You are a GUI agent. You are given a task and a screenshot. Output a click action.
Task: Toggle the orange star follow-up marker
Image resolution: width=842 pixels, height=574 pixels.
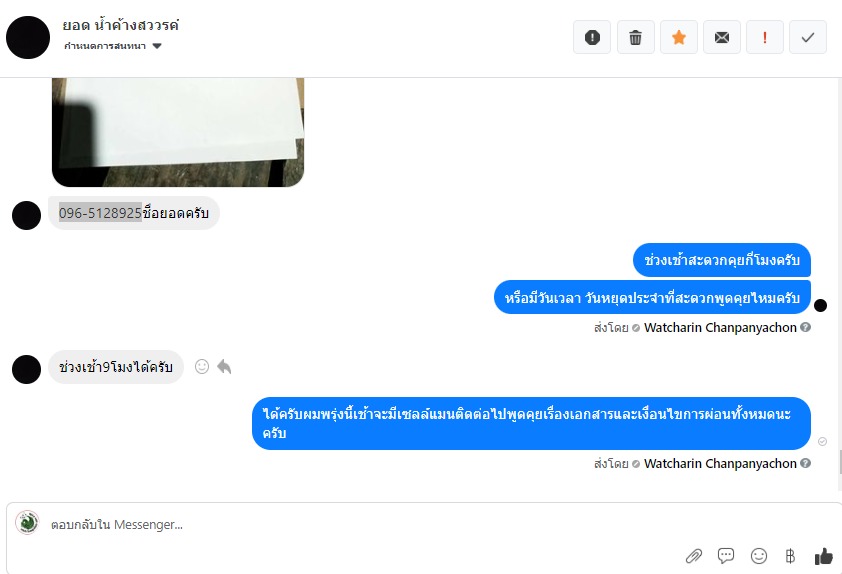[x=679, y=37]
